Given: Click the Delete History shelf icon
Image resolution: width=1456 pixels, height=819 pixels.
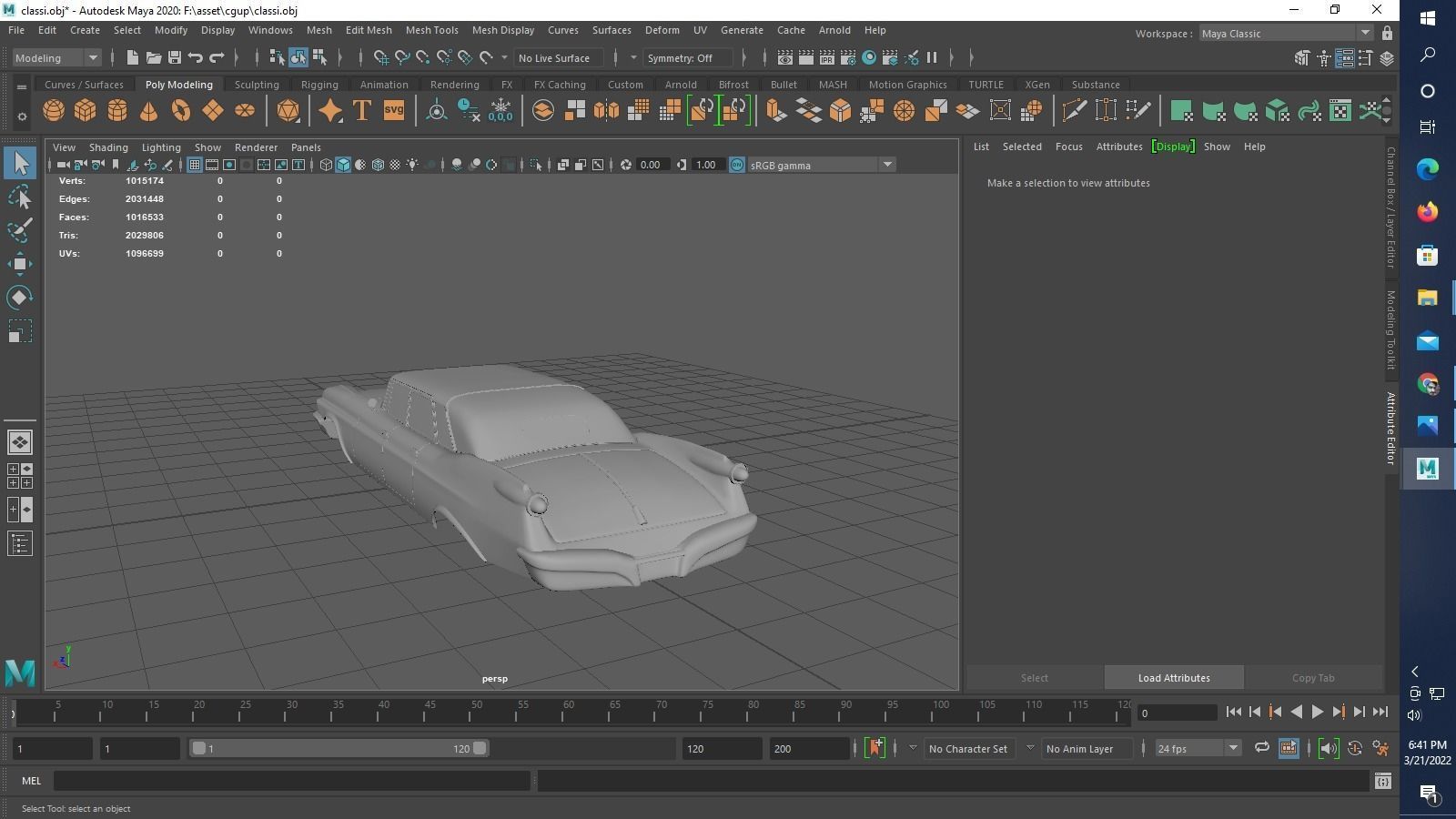Looking at the screenshot, I should [x=469, y=111].
